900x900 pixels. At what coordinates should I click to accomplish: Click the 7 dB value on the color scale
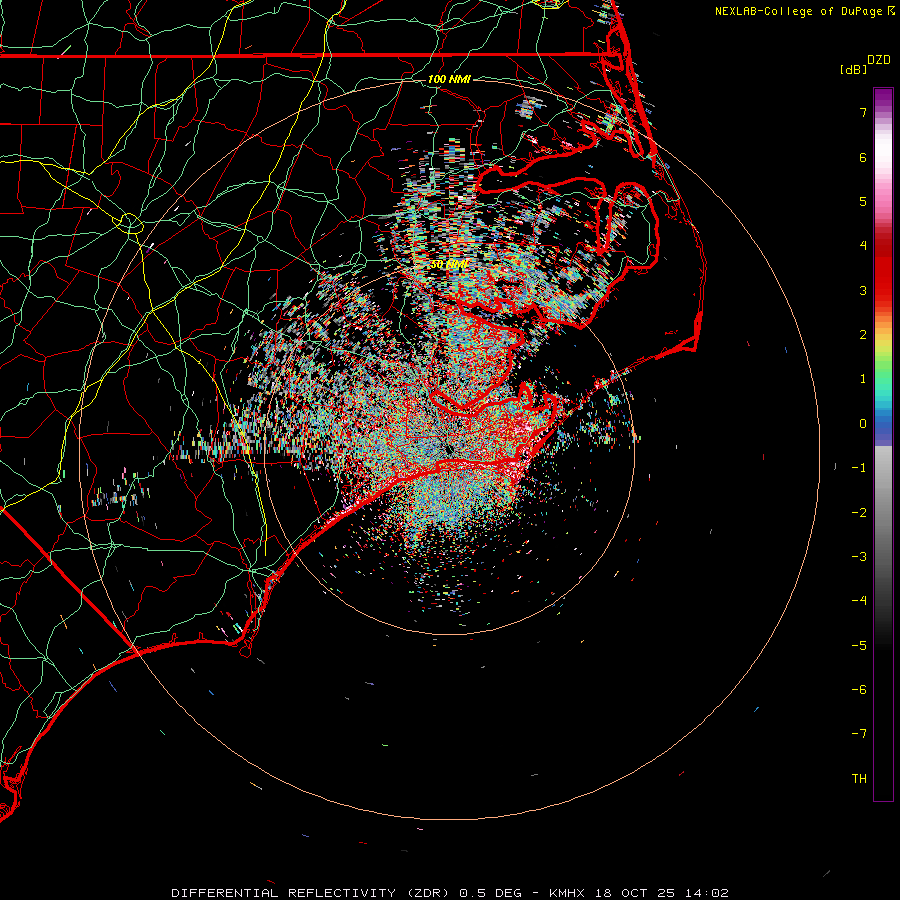coord(863,112)
